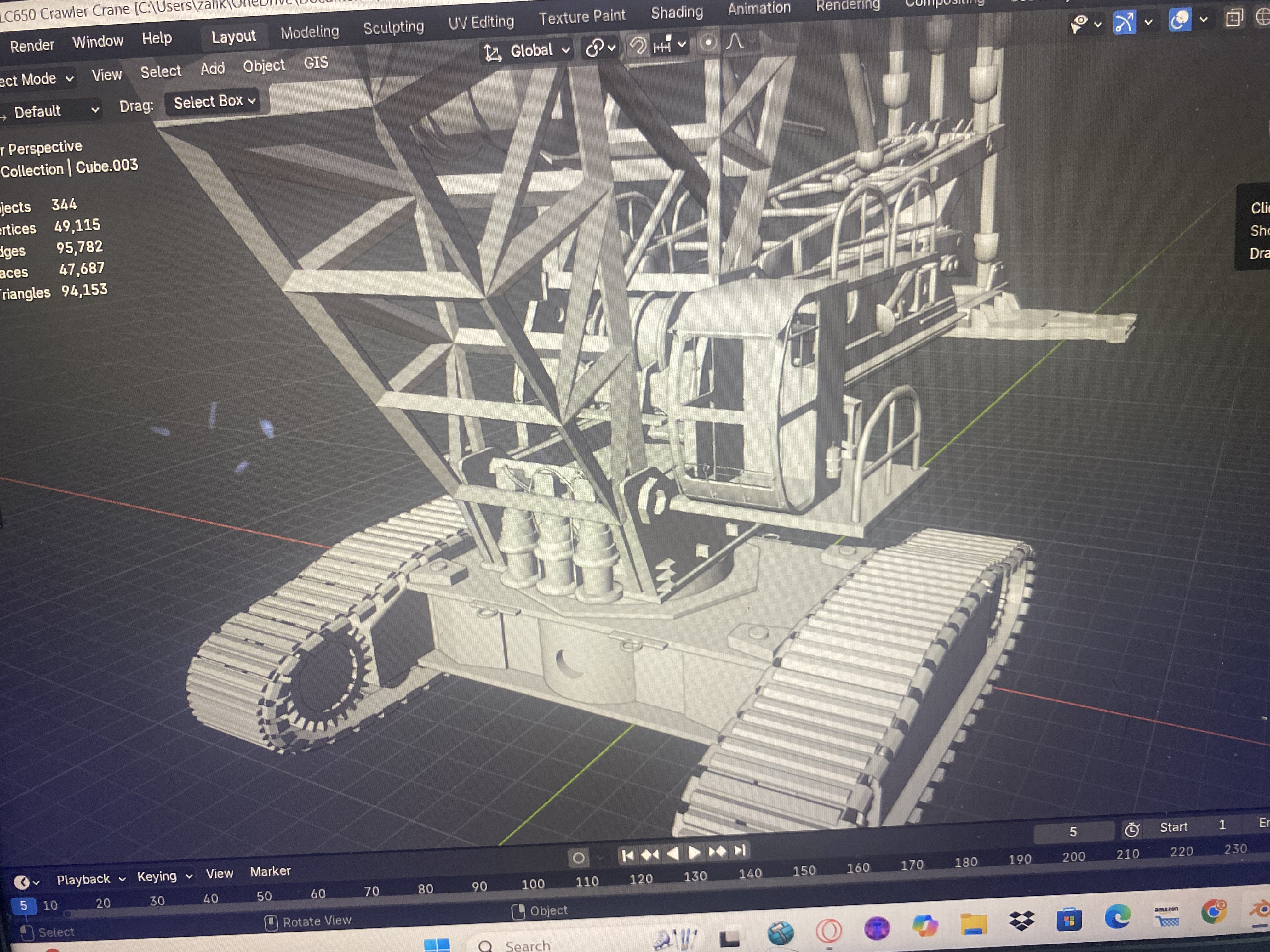Click frame 100 on the timeline ruler

533,884
